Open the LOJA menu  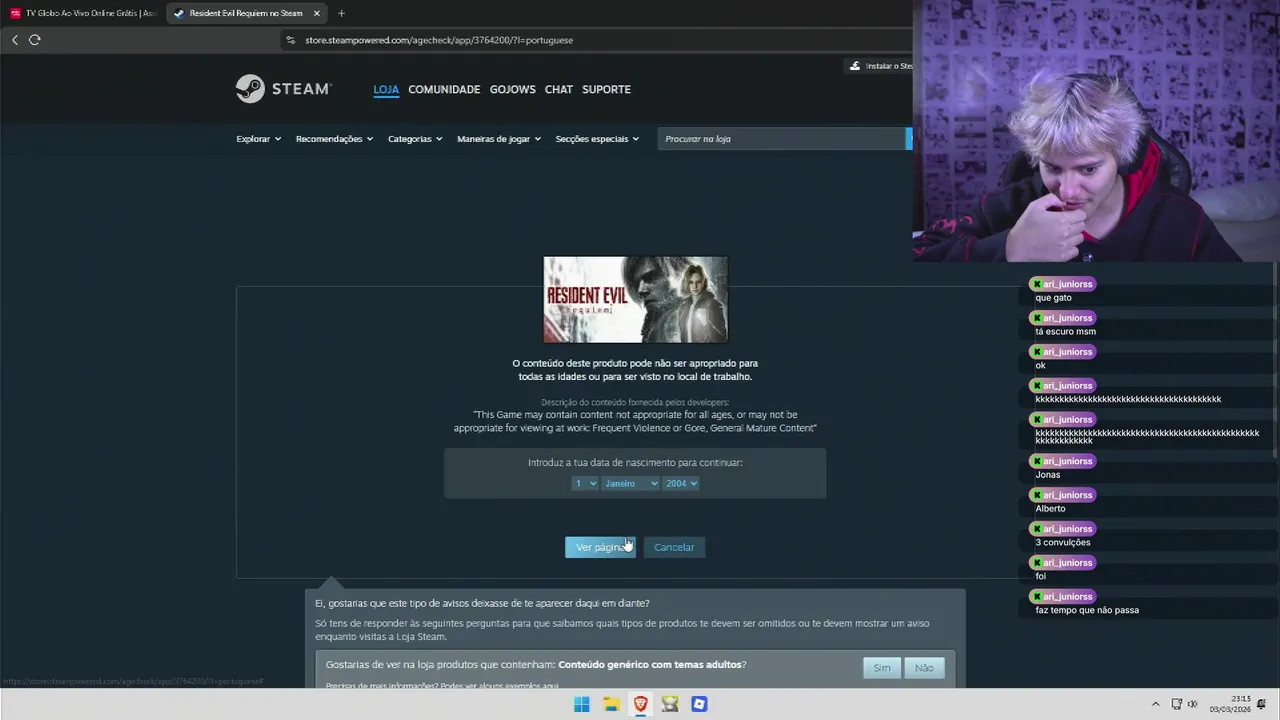[x=386, y=89]
